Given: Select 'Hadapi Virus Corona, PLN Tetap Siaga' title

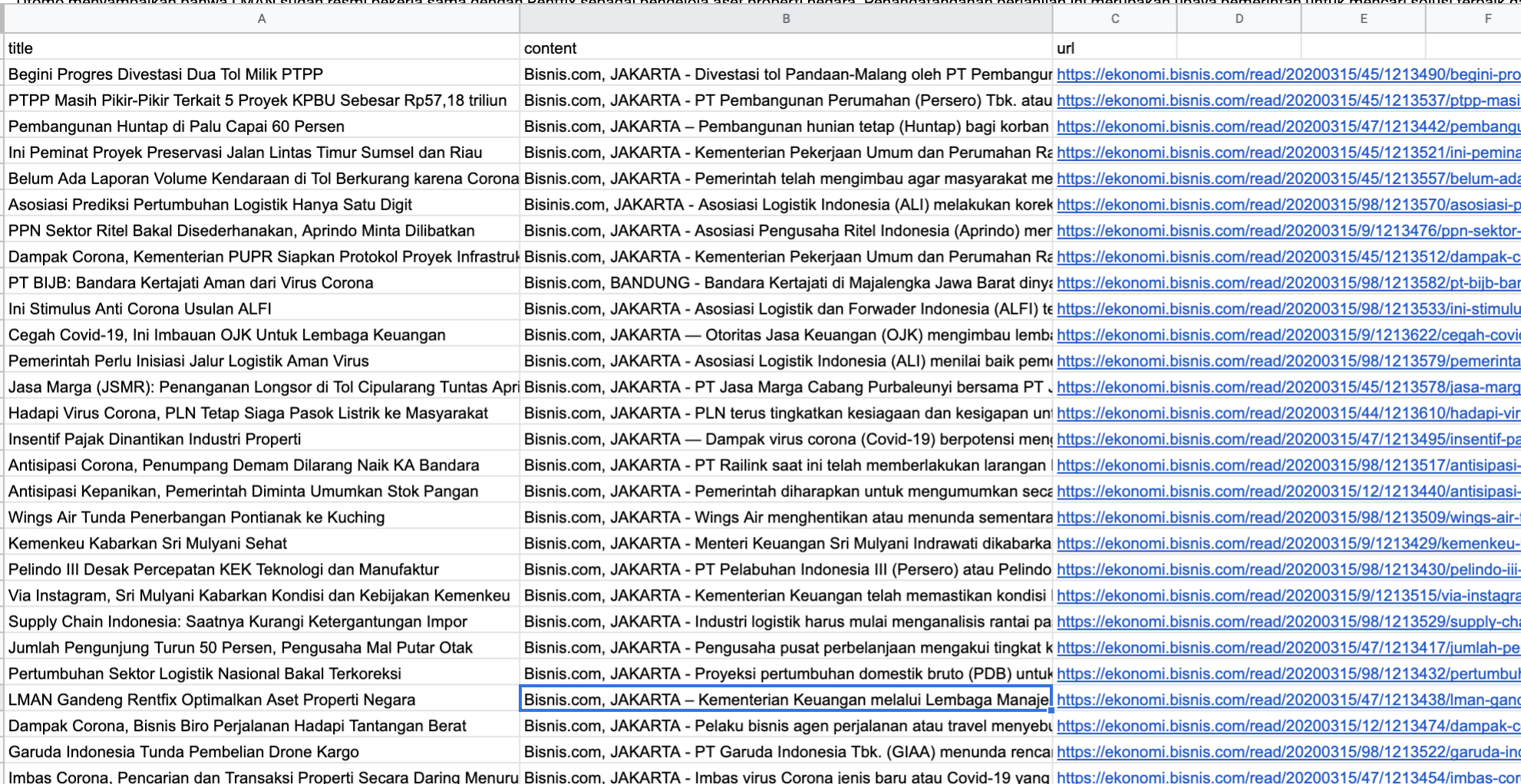Looking at the screenshot, I should coord(262,413).
